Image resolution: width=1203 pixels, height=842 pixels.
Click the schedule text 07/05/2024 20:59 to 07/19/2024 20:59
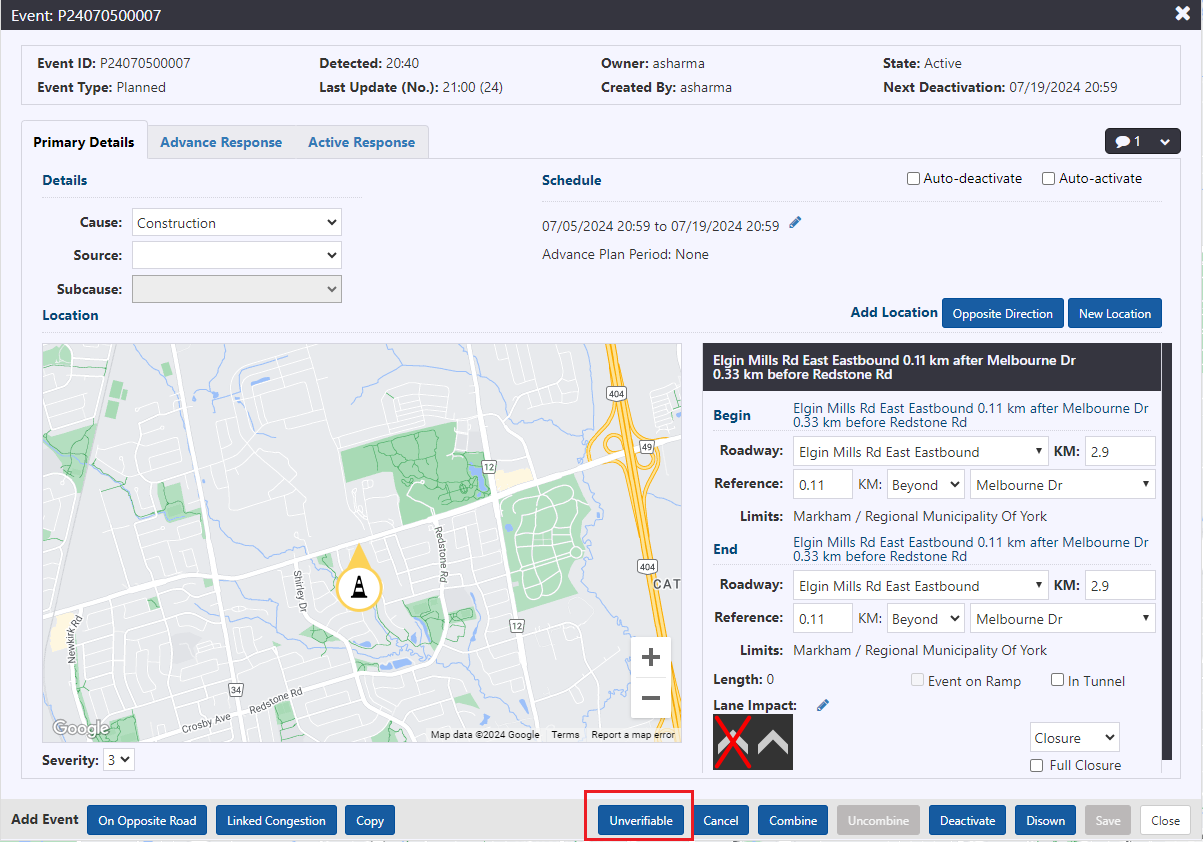pos(660,226)
